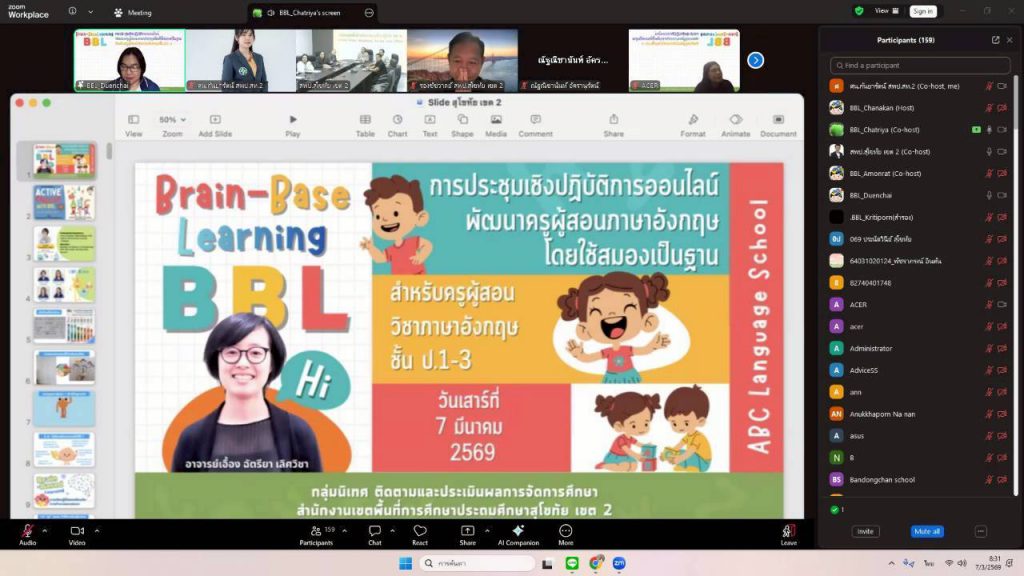Click the Find a participant search field
Viewport: 1024px width, 576px height.
click(920, 65)
